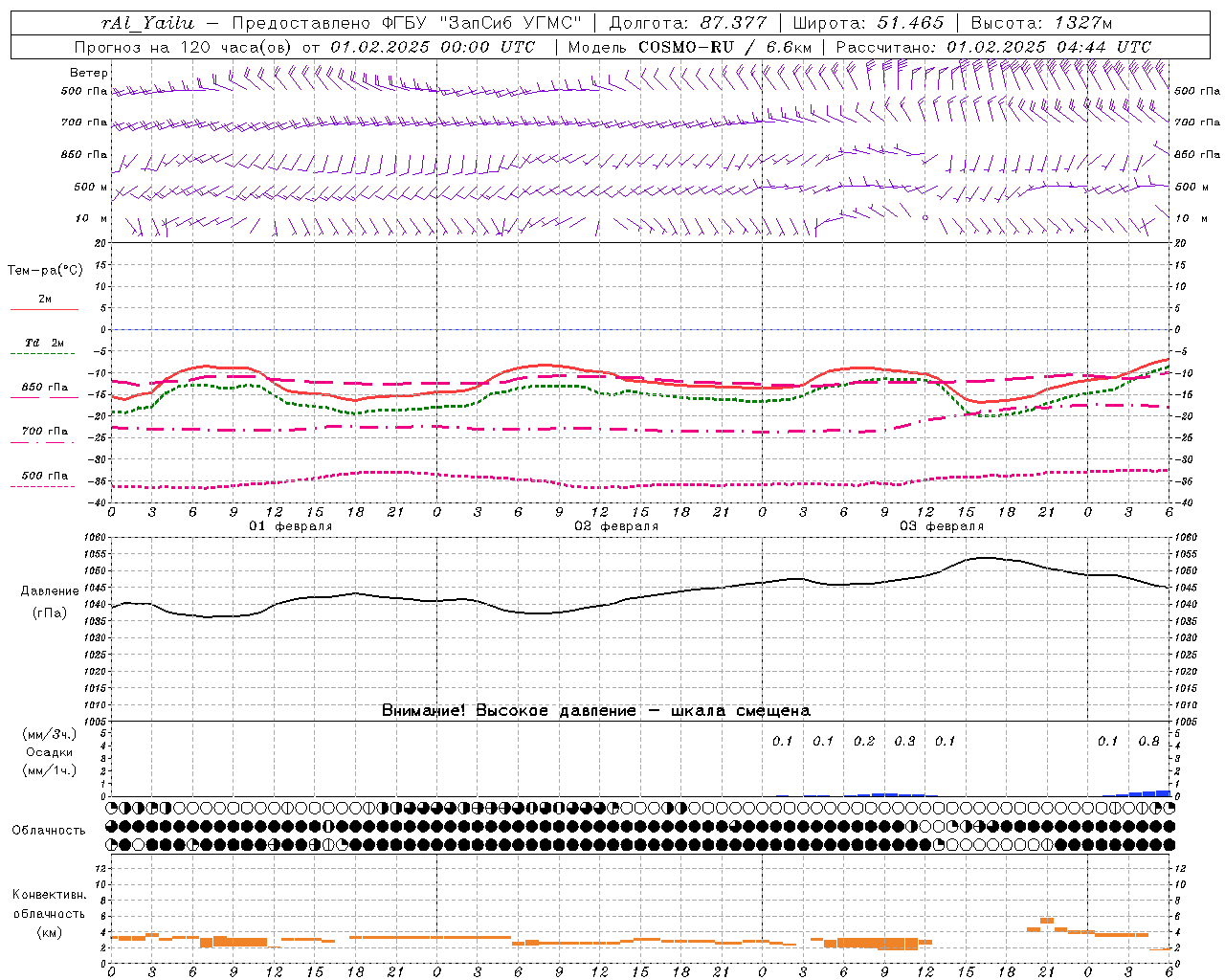
Task: Click the "(мм/1ч.)" precipitation unit label
Action: click(50, 770)
